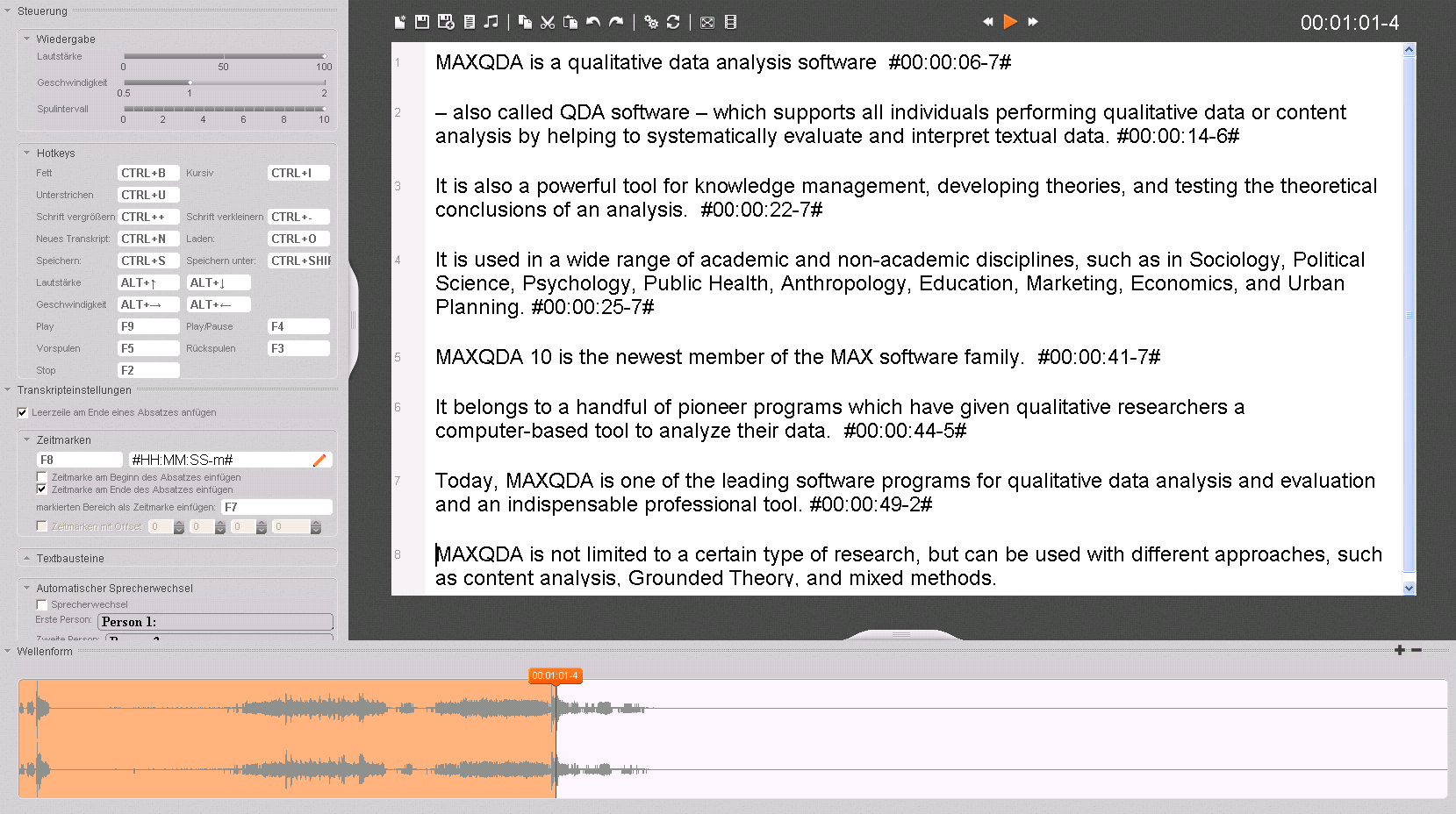Open the settings gears icon
Image resolution: width=1456 pixels, height=814 pixels.
click(651, 22)
